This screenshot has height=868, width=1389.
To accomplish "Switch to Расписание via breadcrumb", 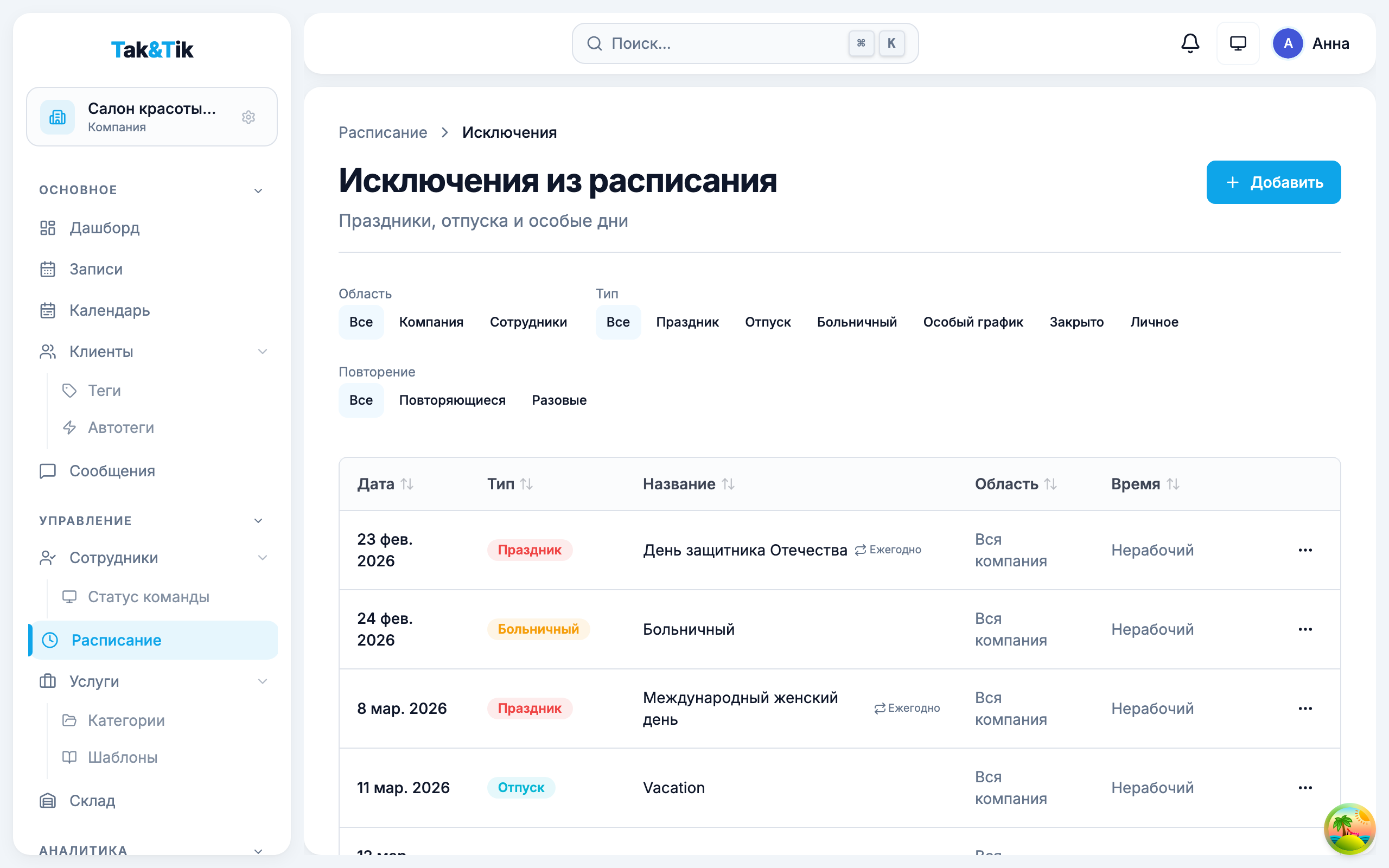I will click(x=383, y=132).
